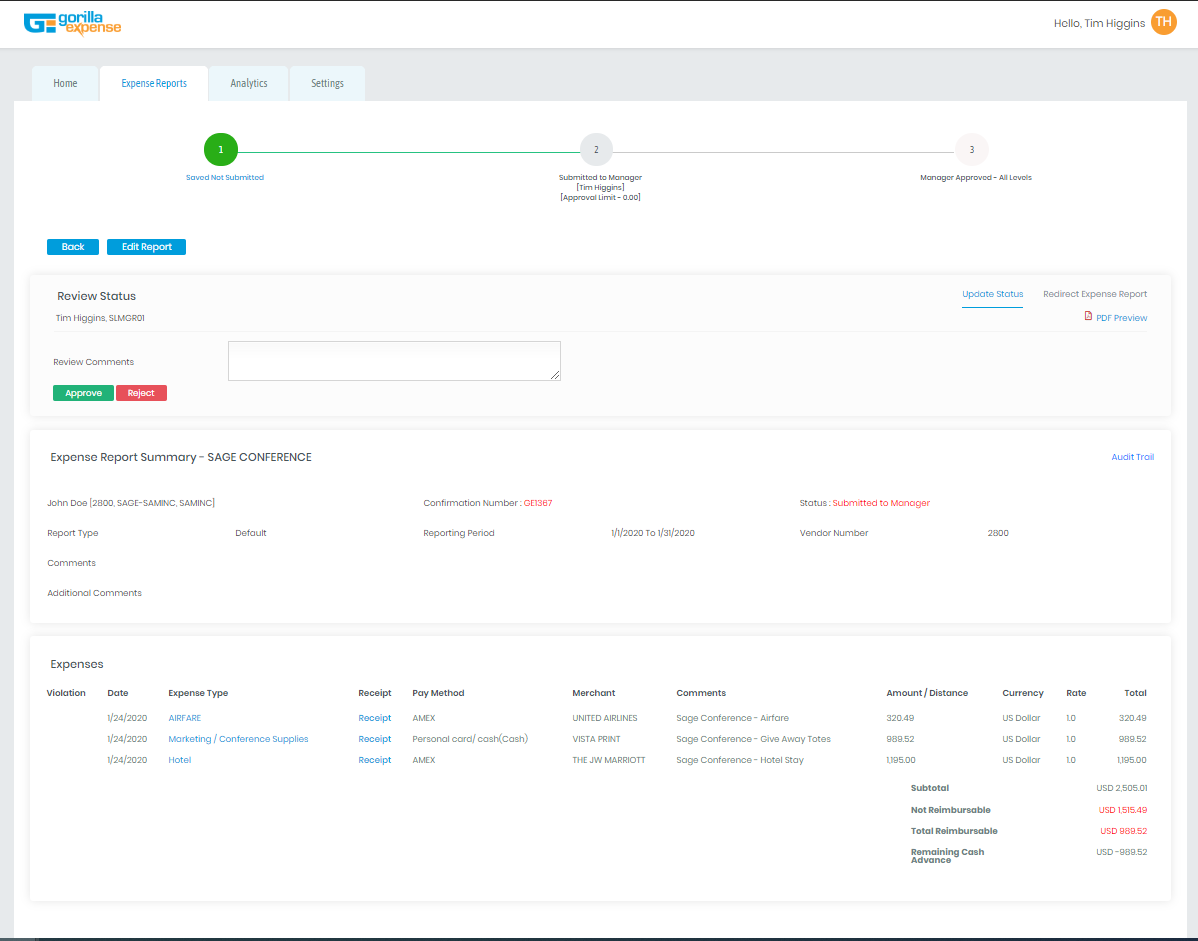The width and height of the screenshot is (1198, 941).
Task: Open the Audit Trail
Action: click(1132, 456)
